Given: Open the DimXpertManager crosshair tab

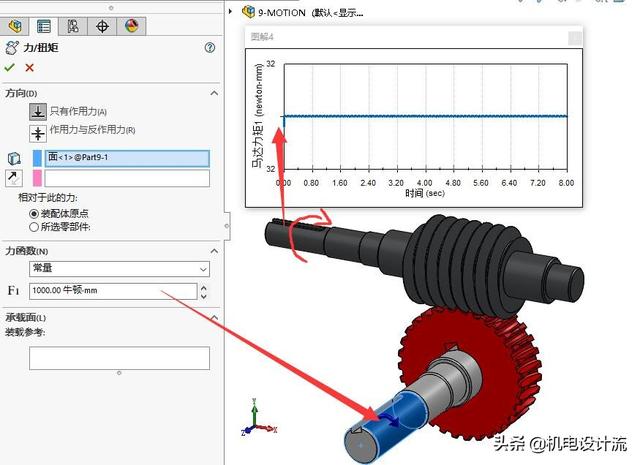Looking at the screenshot, I should click(102, 26).
